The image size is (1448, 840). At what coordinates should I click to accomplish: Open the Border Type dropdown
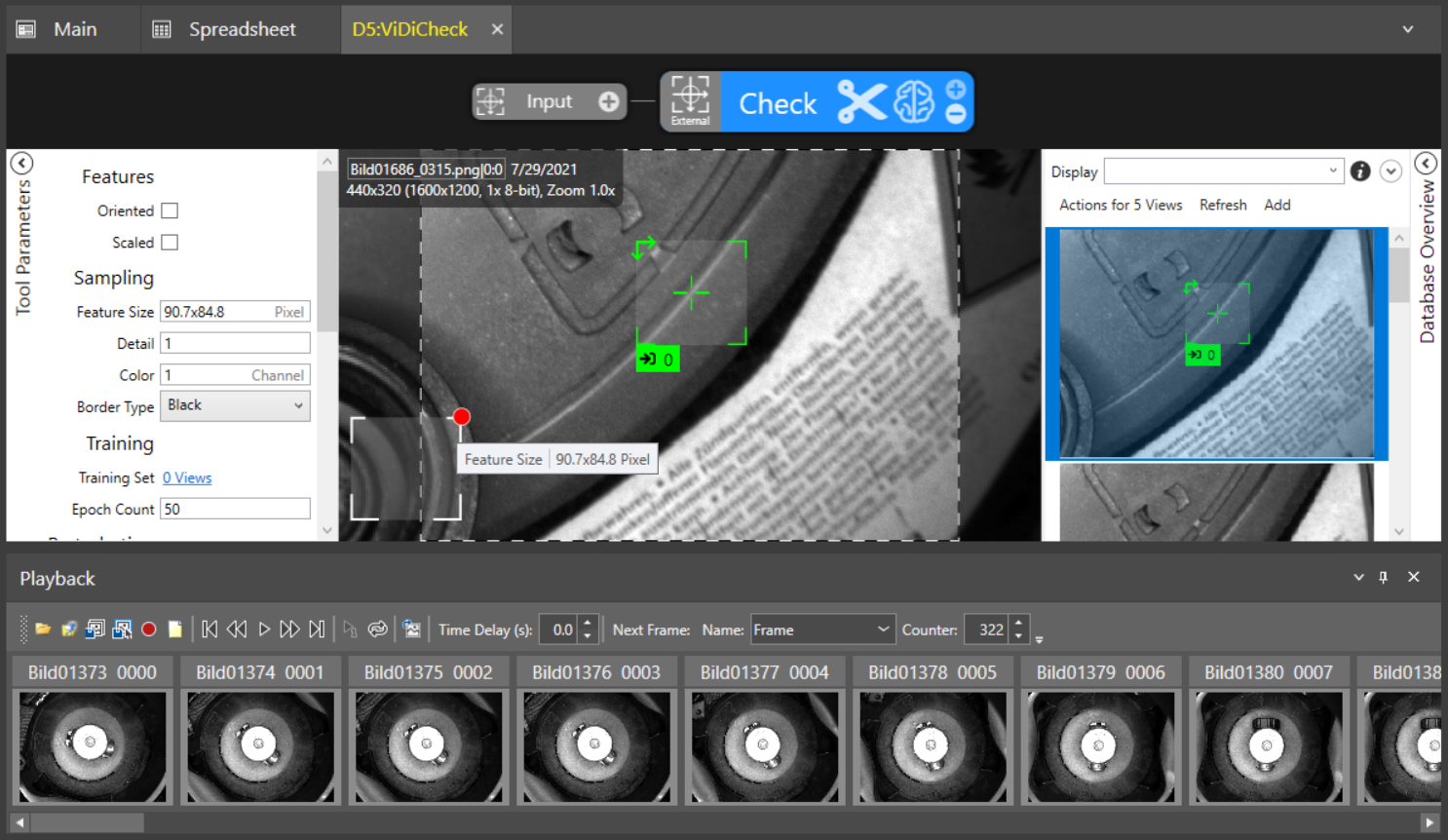coord(235,405)
